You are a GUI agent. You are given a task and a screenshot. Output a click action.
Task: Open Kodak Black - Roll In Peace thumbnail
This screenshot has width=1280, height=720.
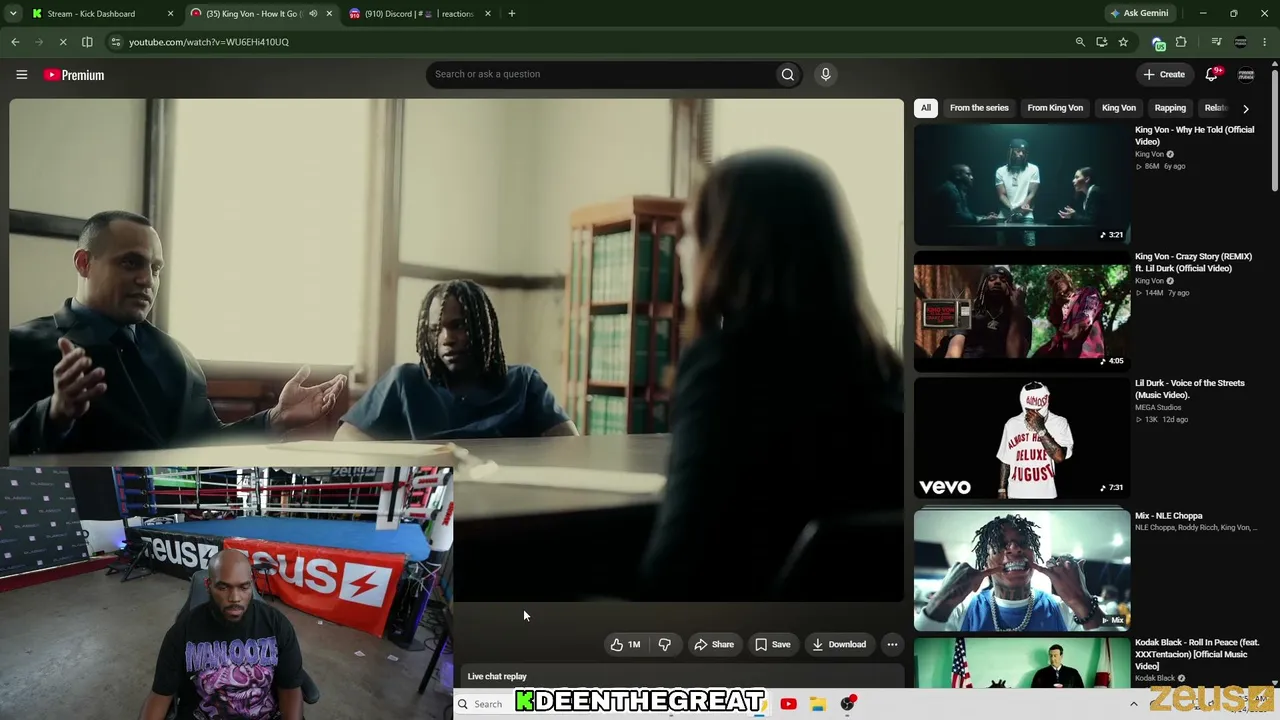[x=1022, y=662]
